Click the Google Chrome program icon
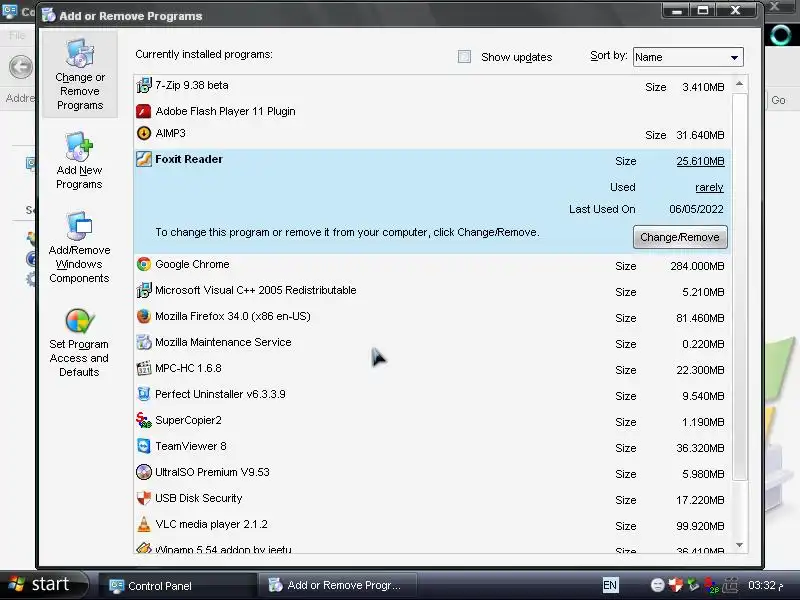The height and width of the screenshot is (600, 800). [144, 264]
